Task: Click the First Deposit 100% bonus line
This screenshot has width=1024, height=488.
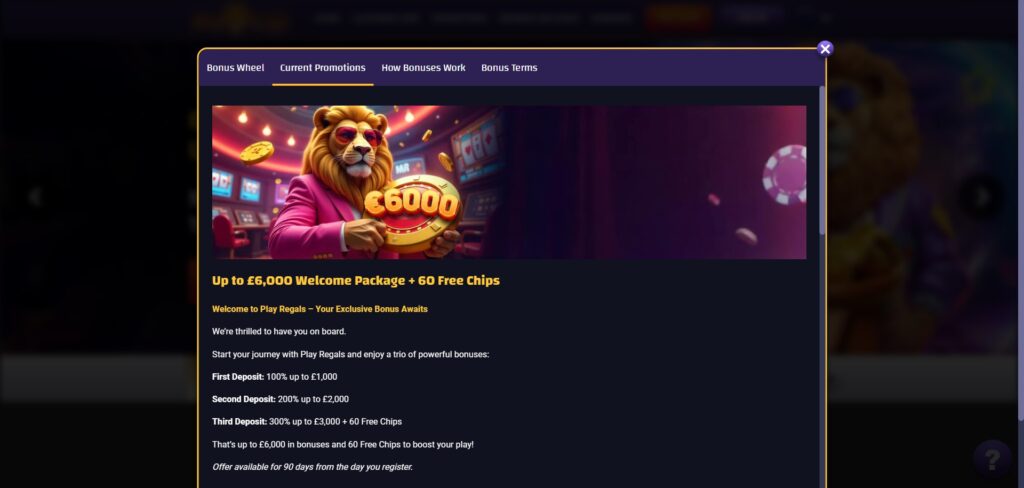Action: [275, 377]
